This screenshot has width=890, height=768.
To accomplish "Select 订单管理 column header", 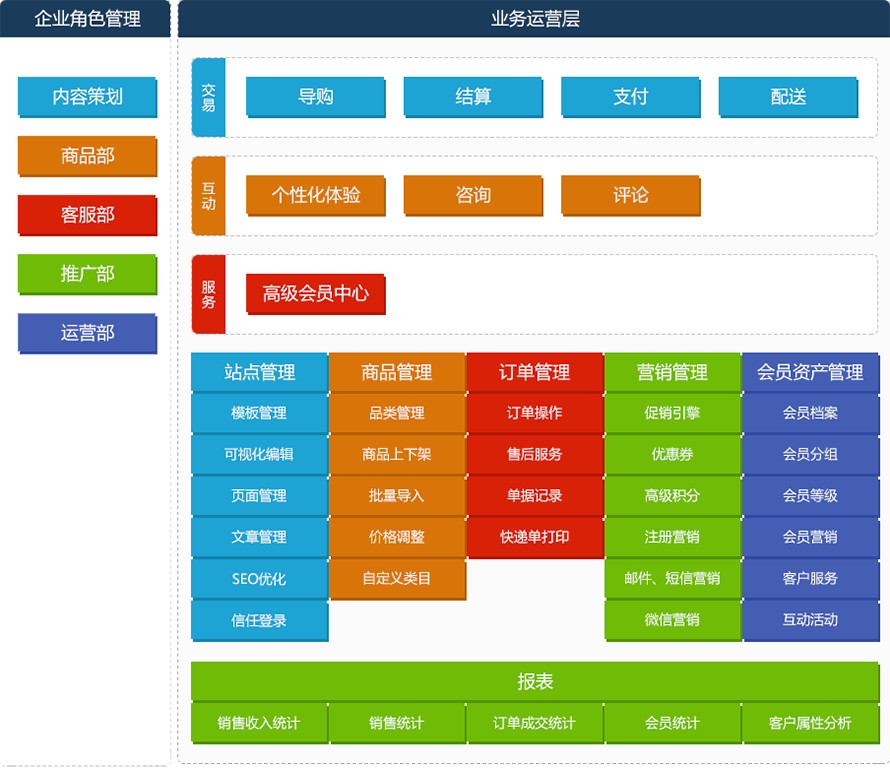I will pyautogui.click(x=535, y=372).
